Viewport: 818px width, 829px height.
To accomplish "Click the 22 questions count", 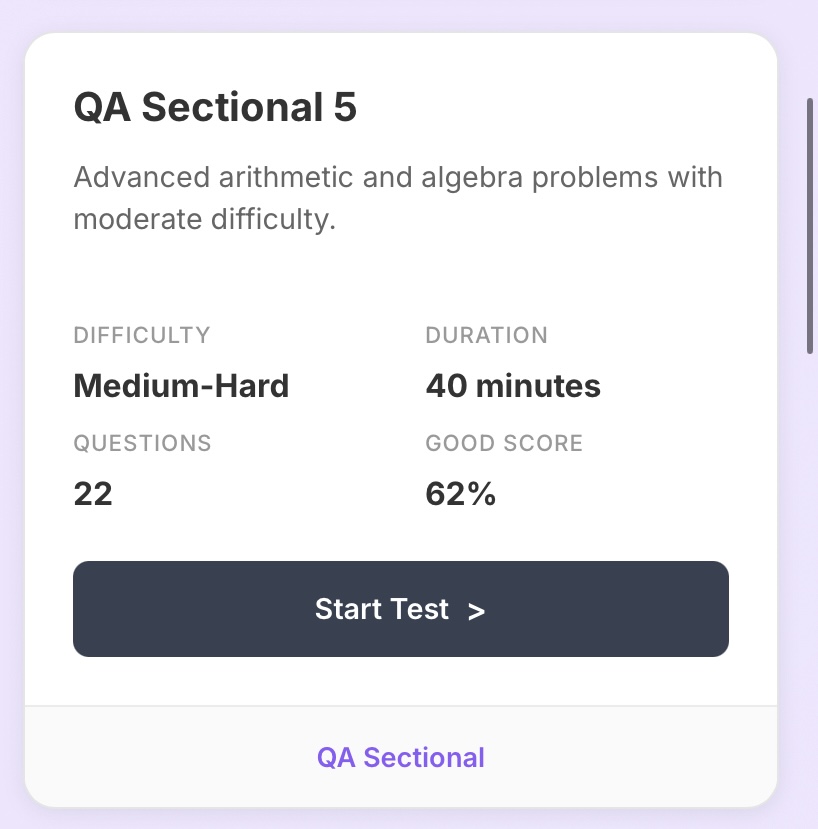I will tap(93, 494).
